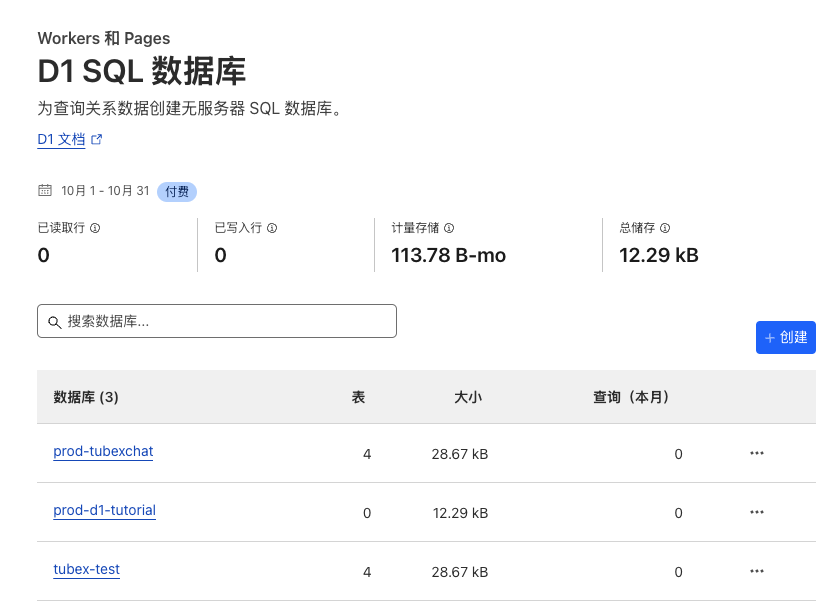Screen dimensions: 830x612
Task: Open the tubex-test database
Action: (86, 570)
